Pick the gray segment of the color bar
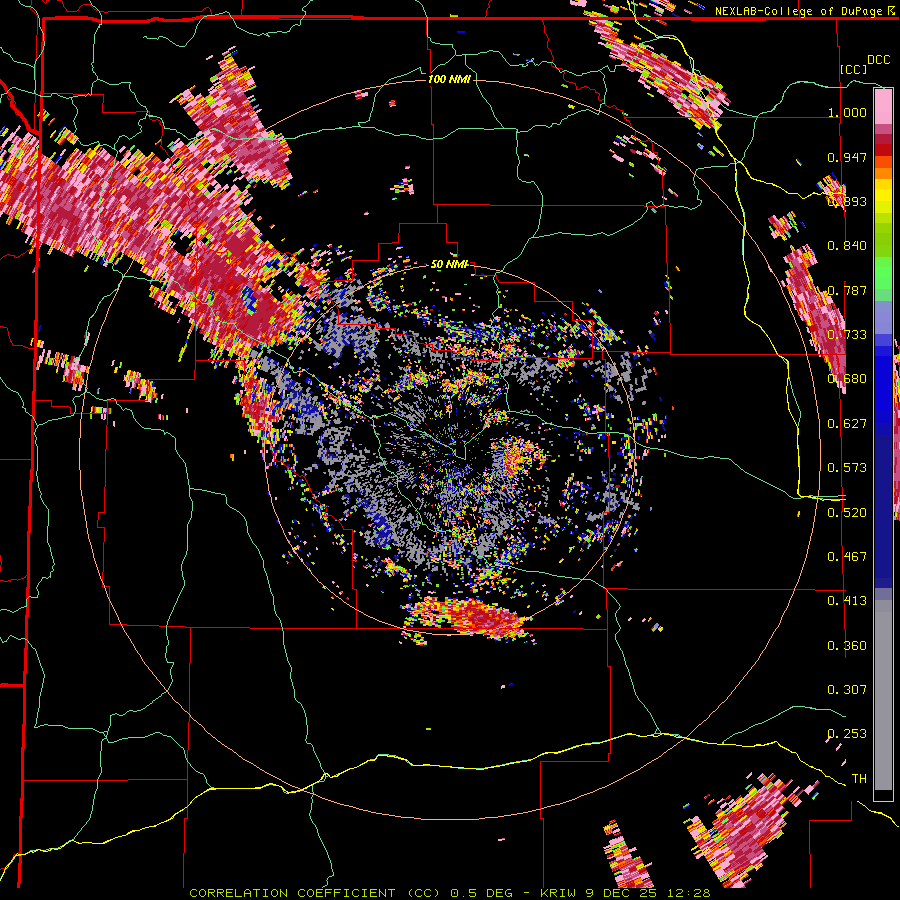The width and height of the screenshot is (900, 900). point(883,695)
